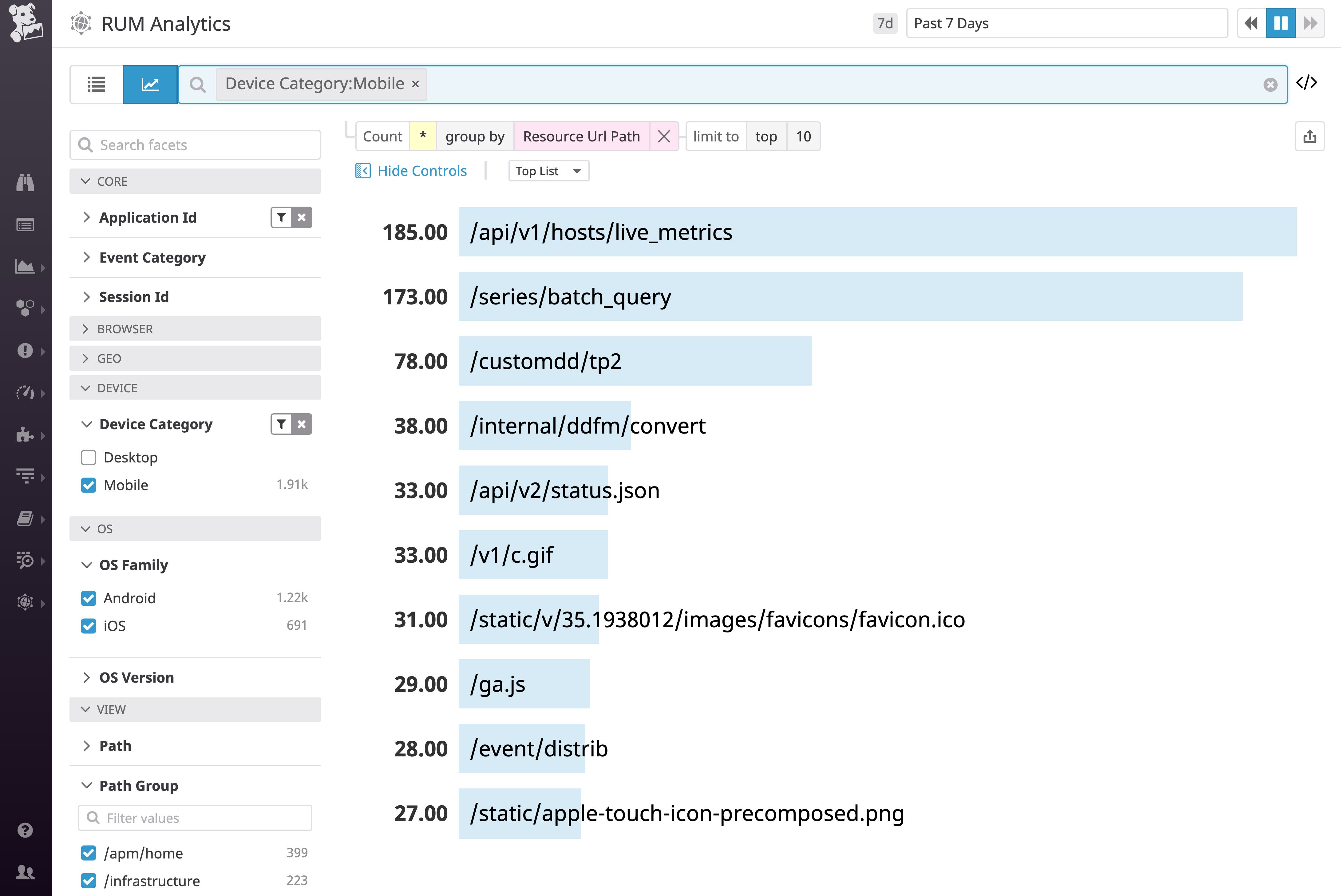Switch to the timeseries graph view
Image resolution: width=1341 pixels, height=896 pixels.
click(150, 84)
